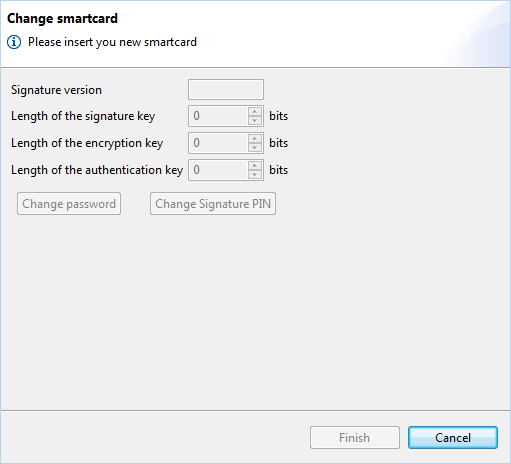Increase the signature key length with up arrow
This screenshot has height=464, width=511.
[x=255, y=112]
